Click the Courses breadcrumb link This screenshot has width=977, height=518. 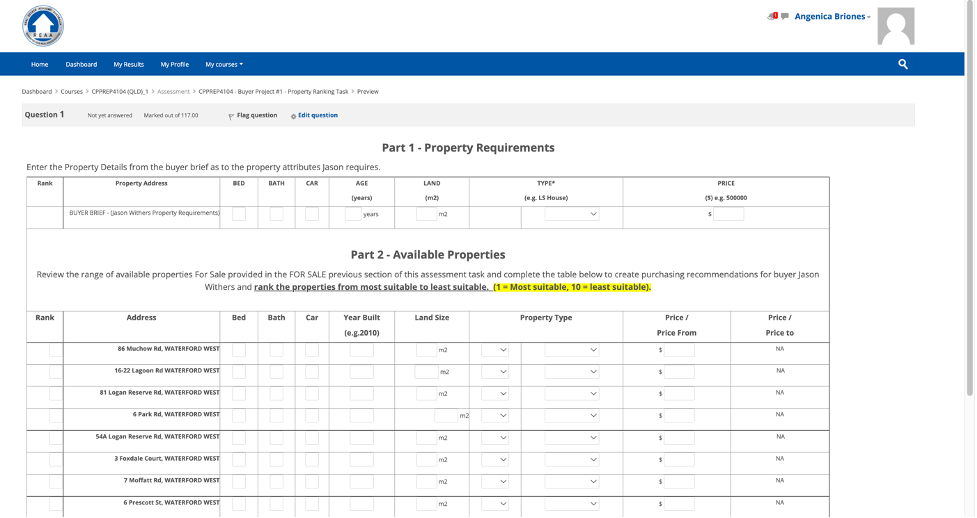pos(72,91)
